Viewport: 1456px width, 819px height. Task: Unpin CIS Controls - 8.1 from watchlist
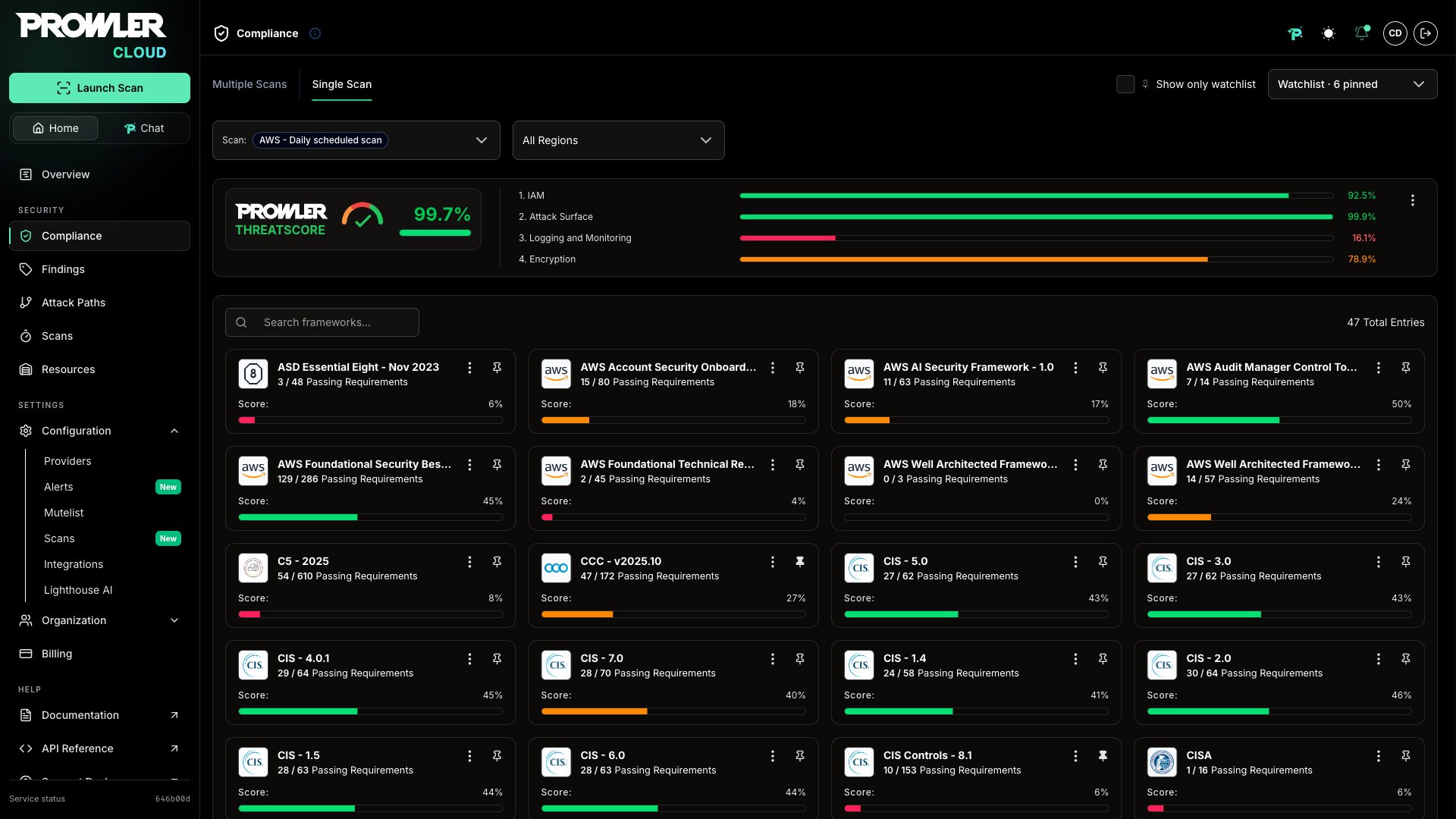[x=1103, y=756]
